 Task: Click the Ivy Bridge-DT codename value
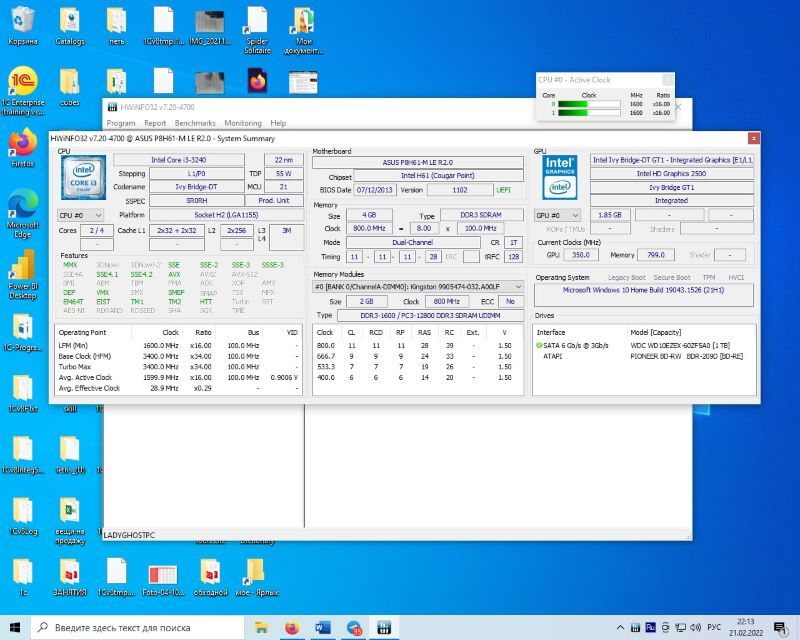[196, 187]
